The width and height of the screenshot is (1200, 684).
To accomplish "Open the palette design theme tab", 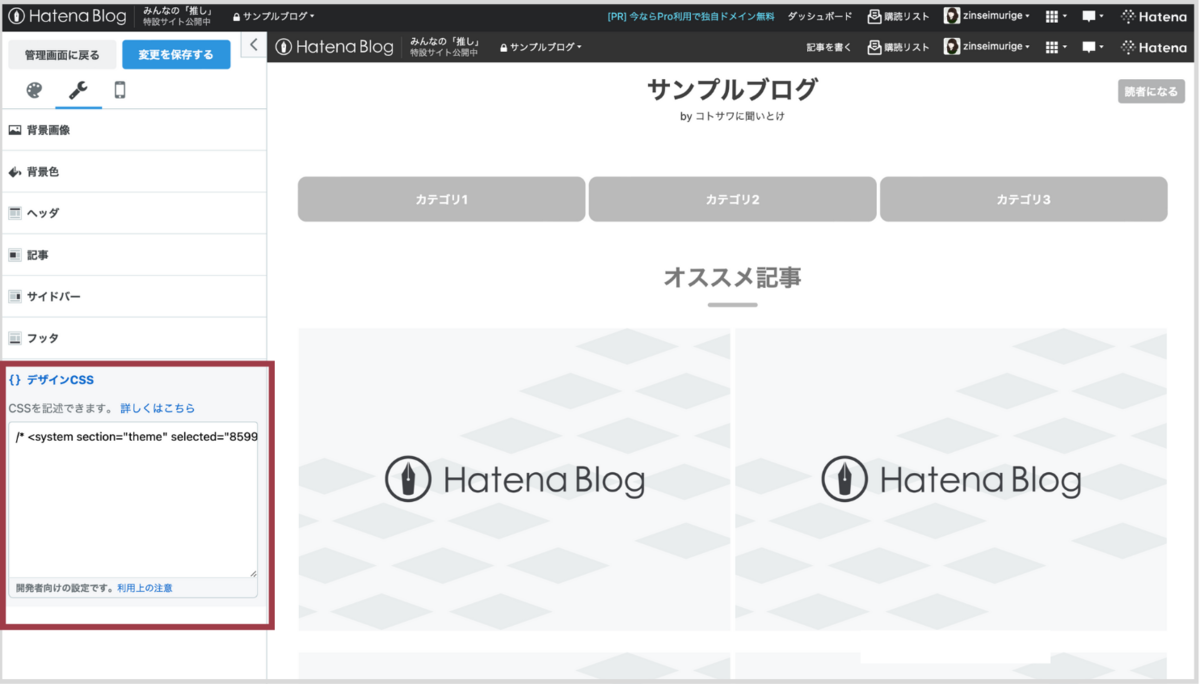I will click(35, 91).
